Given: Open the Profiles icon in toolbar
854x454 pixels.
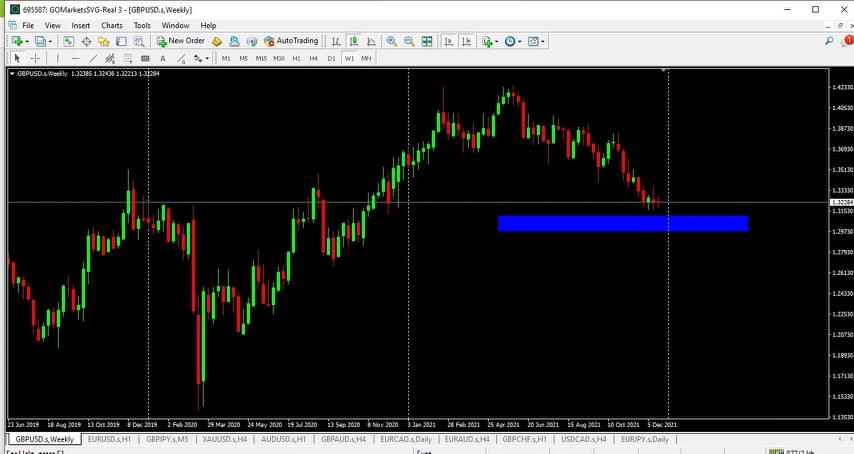Looking at the screenshot, I should click(40, 41).
